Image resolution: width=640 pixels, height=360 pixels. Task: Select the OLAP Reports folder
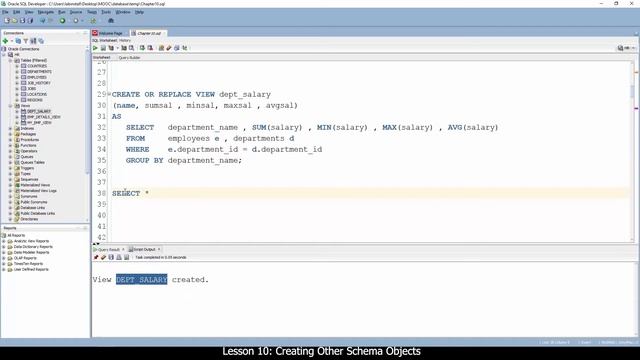click(25, 258)
